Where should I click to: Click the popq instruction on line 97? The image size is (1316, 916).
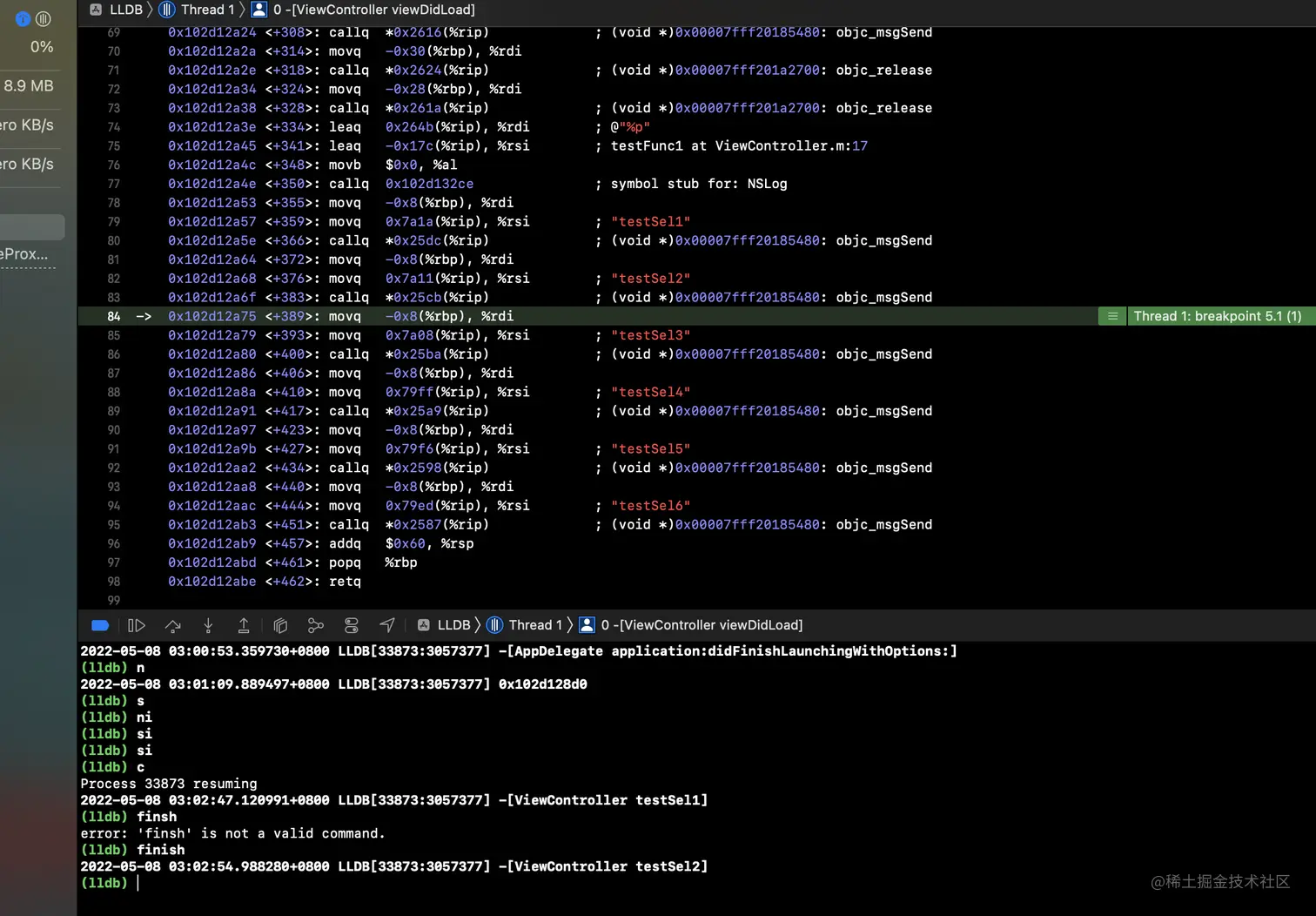tap(345, 562)
